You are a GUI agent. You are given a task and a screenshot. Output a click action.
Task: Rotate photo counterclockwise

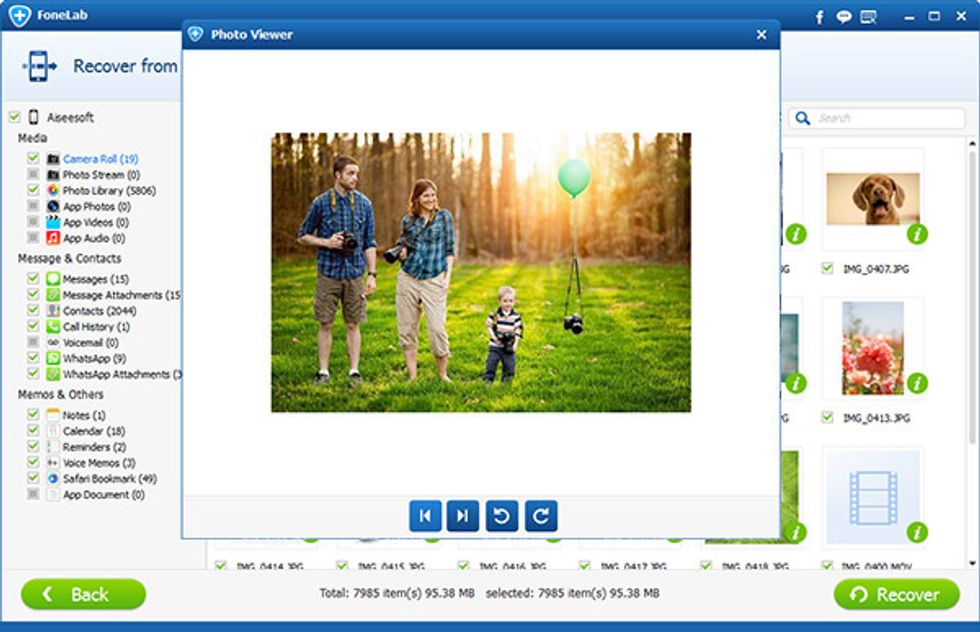coord(502,516)
